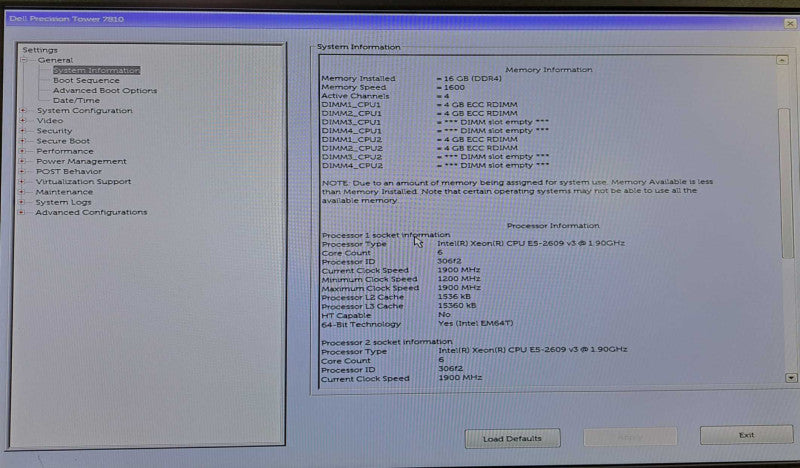Expand the Virtualization Support node

(x=21, y=182)
